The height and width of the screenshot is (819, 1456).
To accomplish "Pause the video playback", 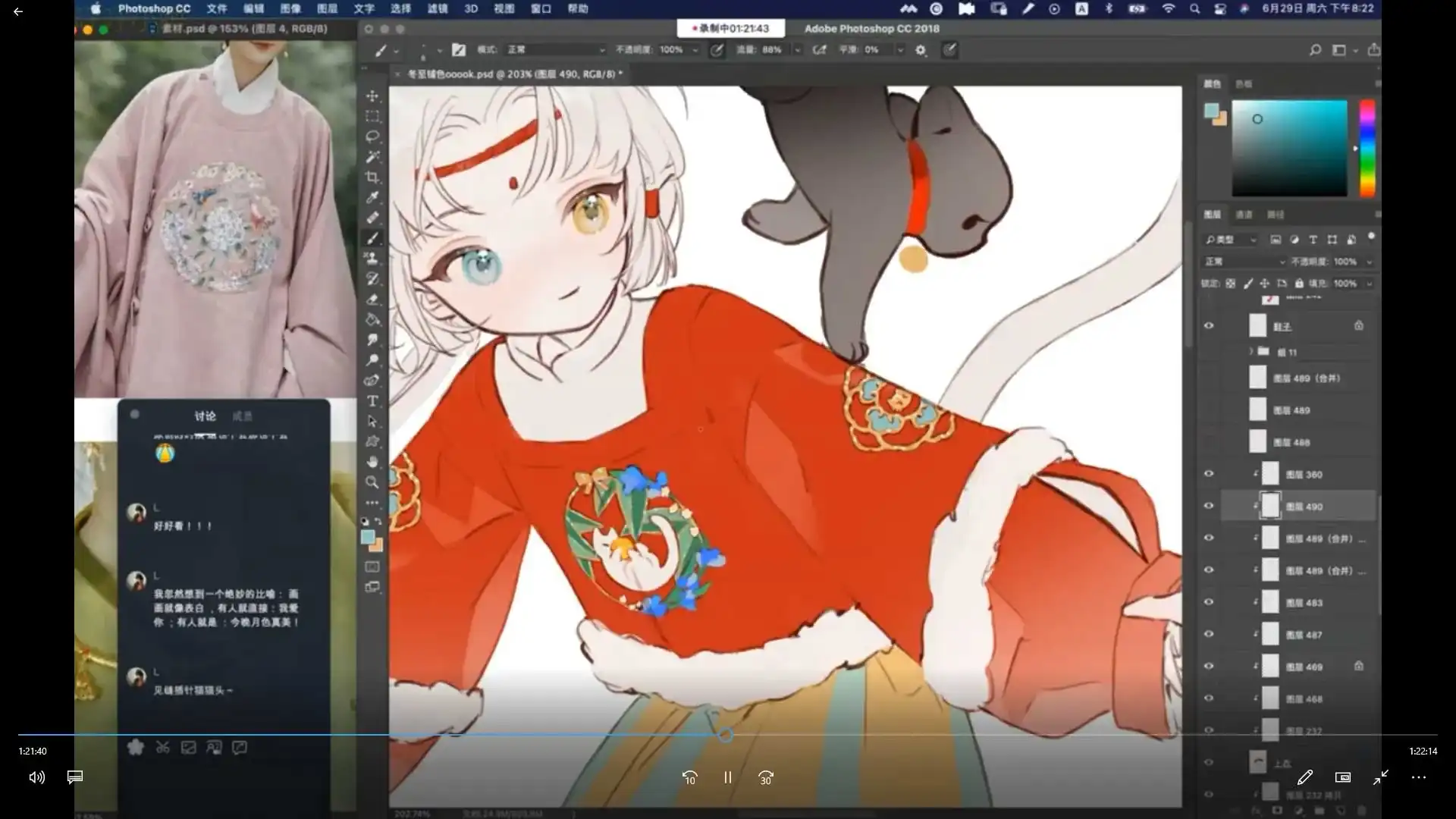I will point(727,777).
